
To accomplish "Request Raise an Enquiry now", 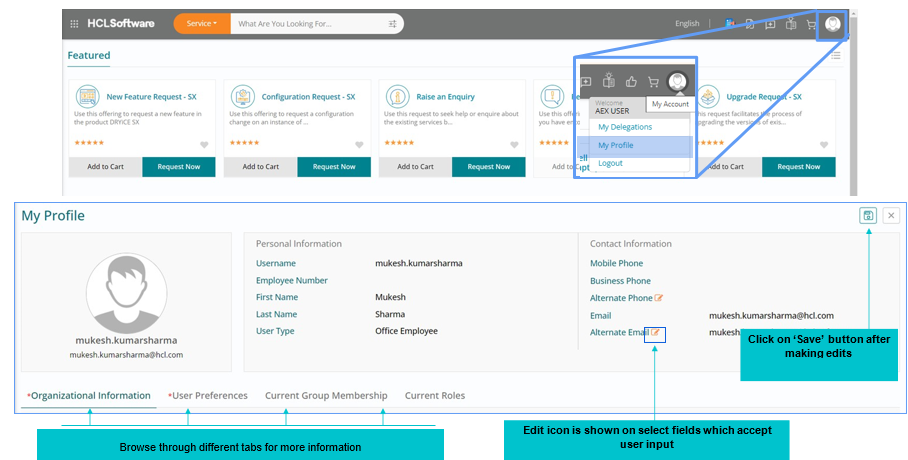I will (x=489, y=167).
